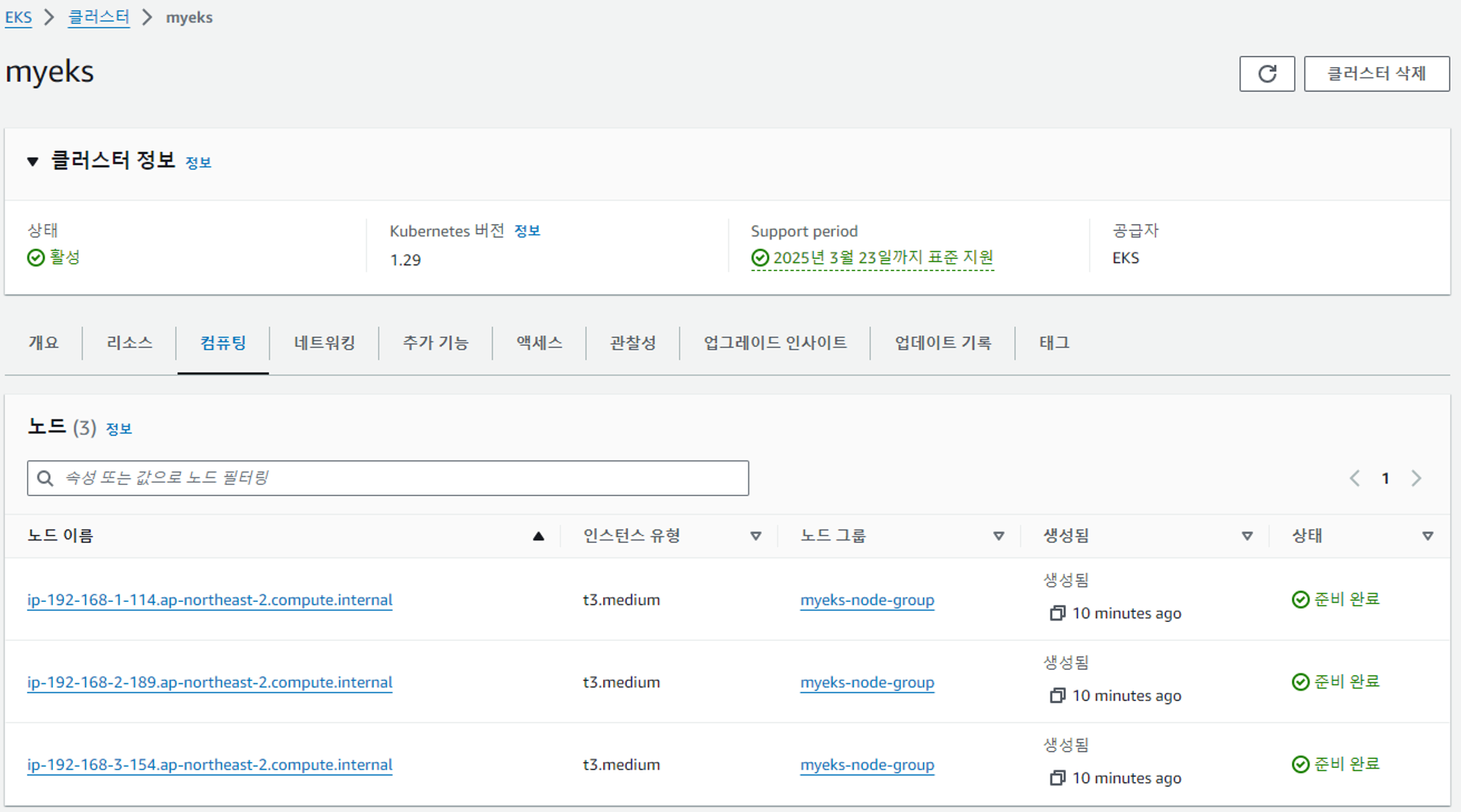This screenshot has width=1461, height=812.
Task: Click copy icon in 192-168-3-154 node row
Action: (x=1057, y=778)
